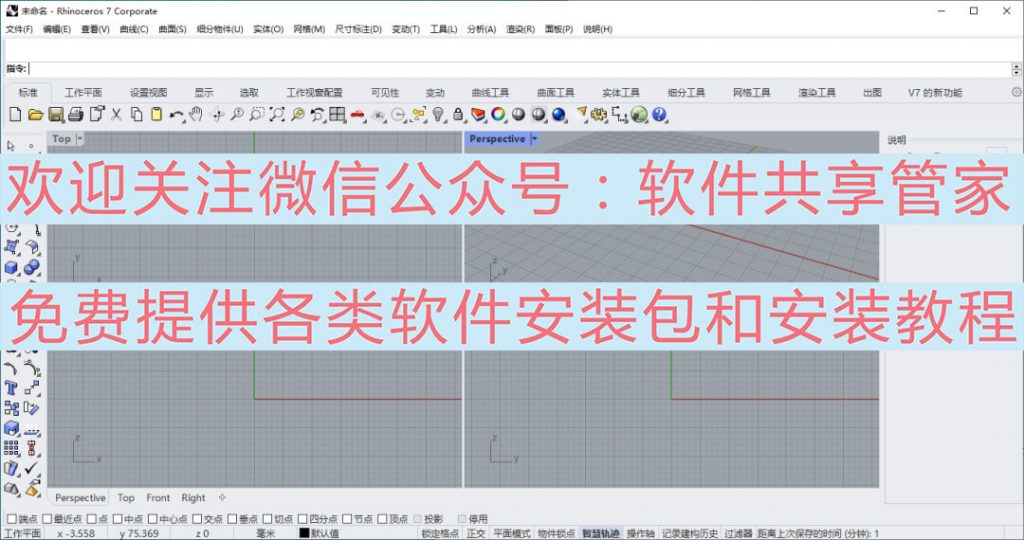Toggle 智慧轨迹 in the status bar
The height and width of the screenshot is (540, 1024).
pos(601,533)
